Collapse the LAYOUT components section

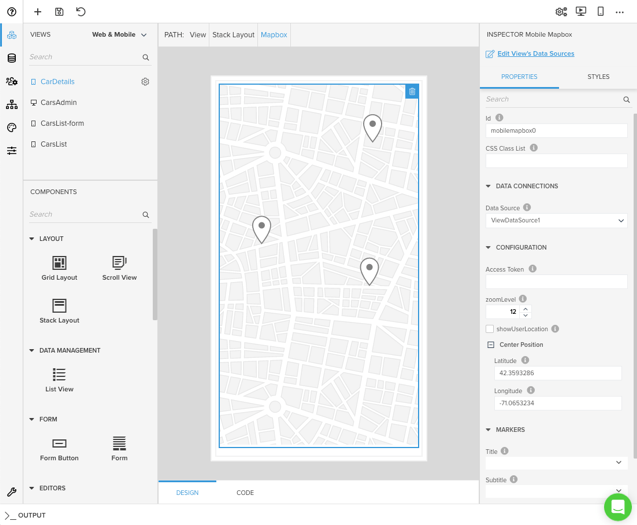pos(32,239)
